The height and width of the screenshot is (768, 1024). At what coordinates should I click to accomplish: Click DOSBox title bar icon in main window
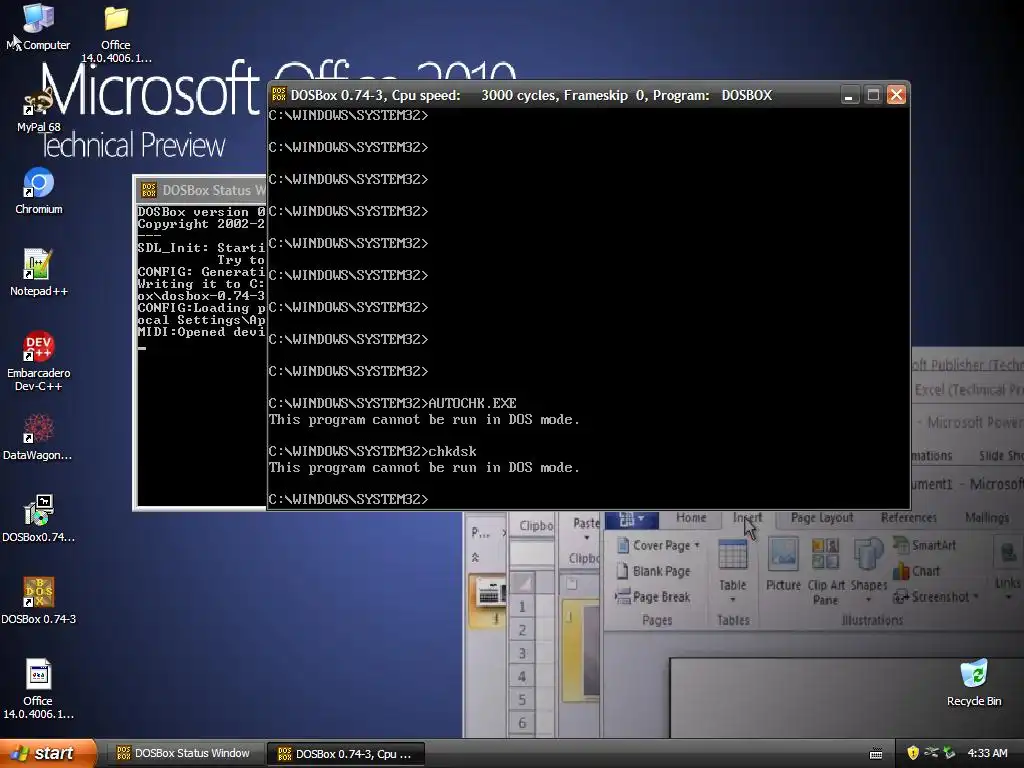click(279, 95)
